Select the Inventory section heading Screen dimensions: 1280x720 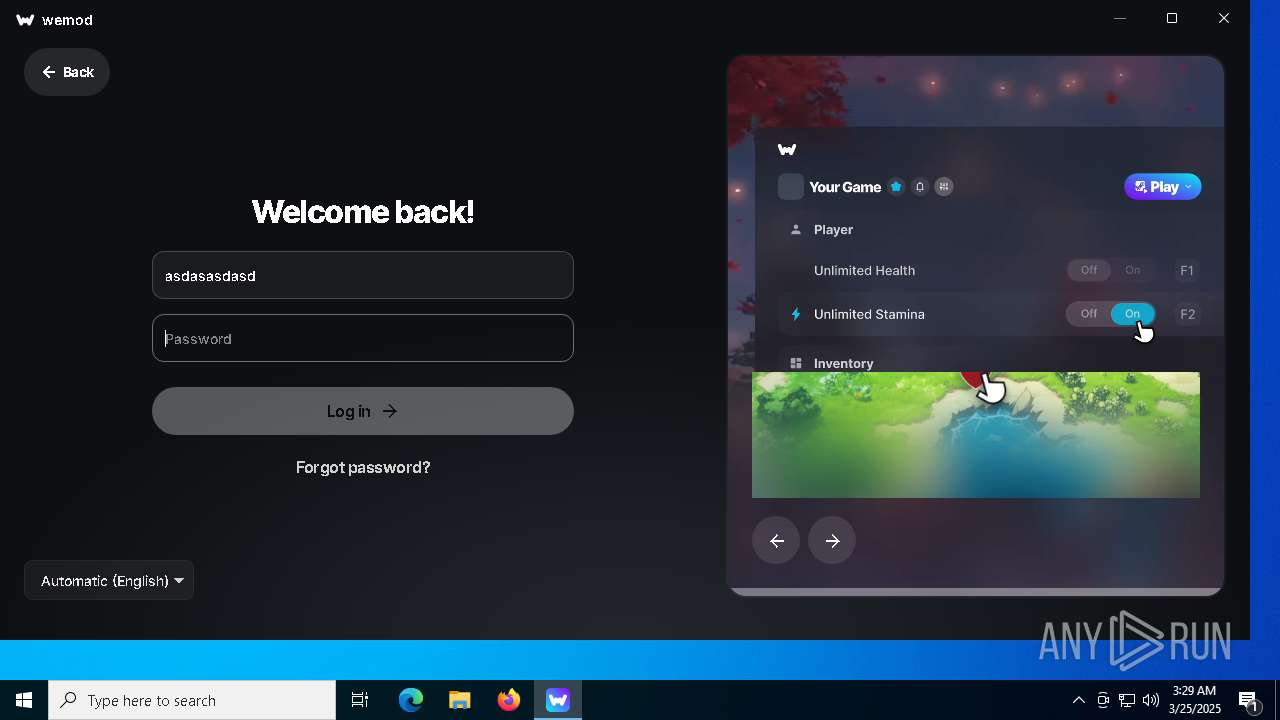pos(843,364)
